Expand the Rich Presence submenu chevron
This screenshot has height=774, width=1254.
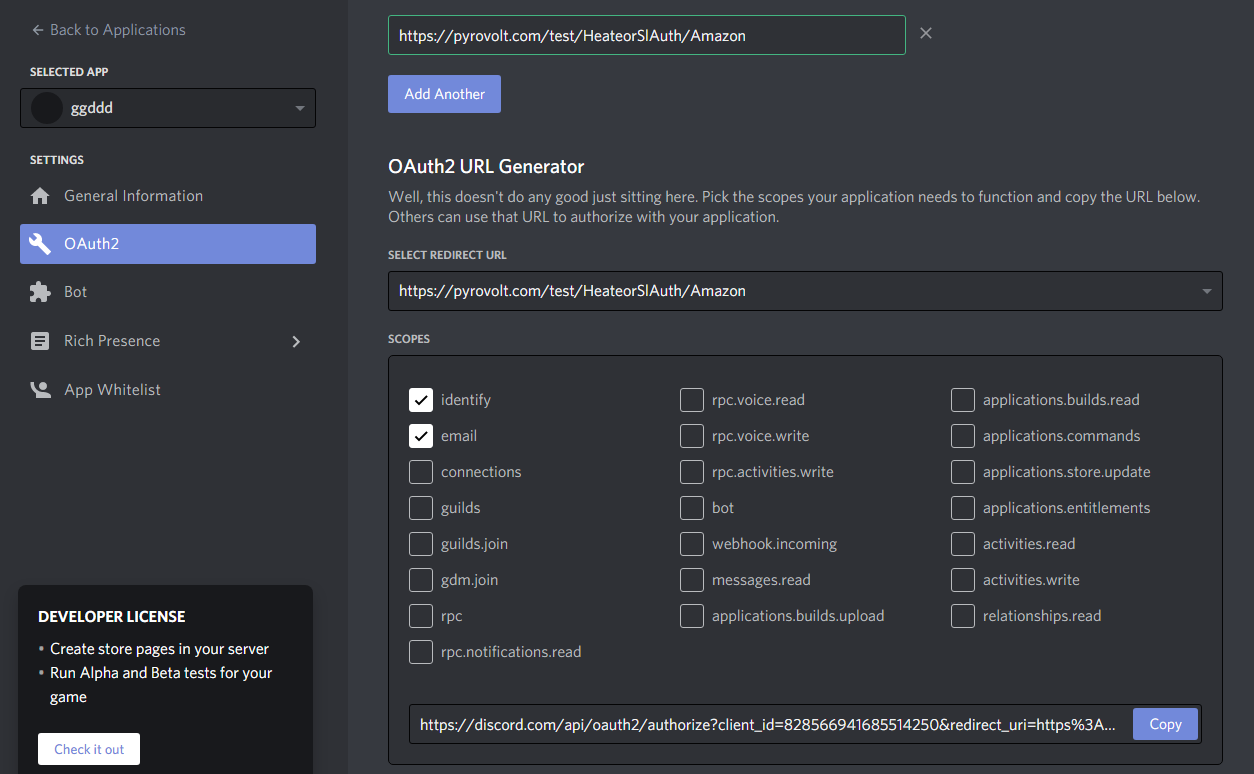pos(295,341)
